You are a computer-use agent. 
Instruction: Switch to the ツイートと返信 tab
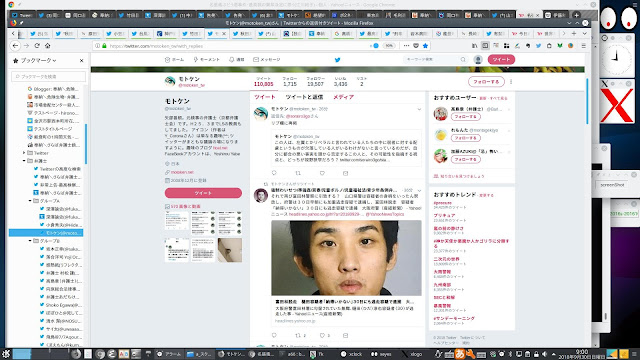(x=304, y=97)
